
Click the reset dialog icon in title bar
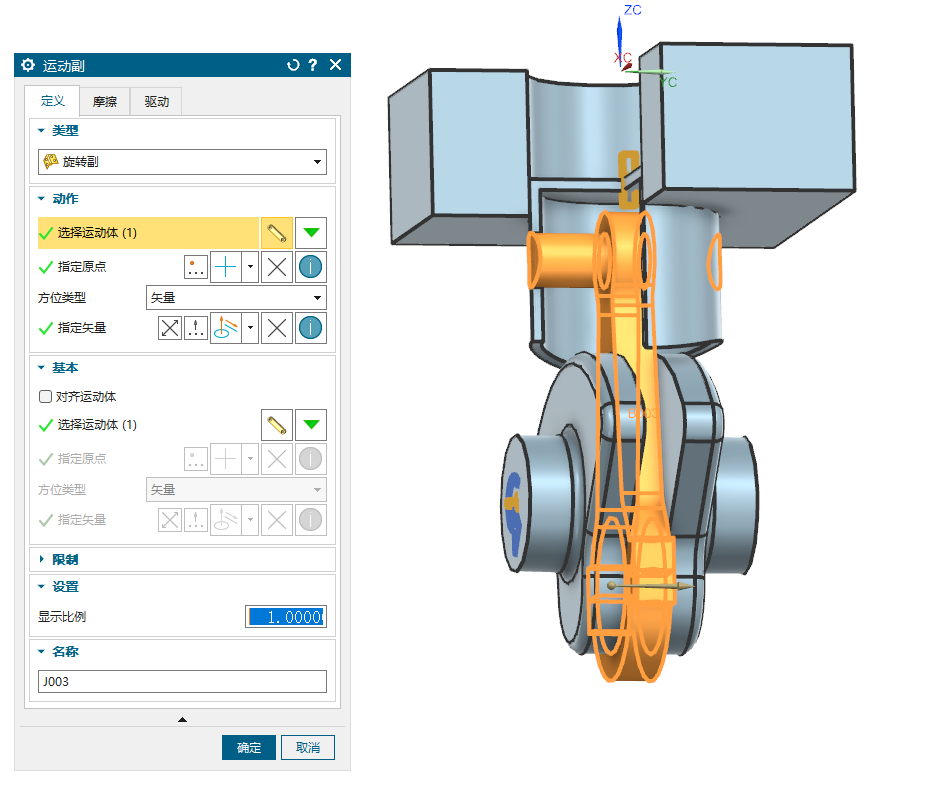293,65
